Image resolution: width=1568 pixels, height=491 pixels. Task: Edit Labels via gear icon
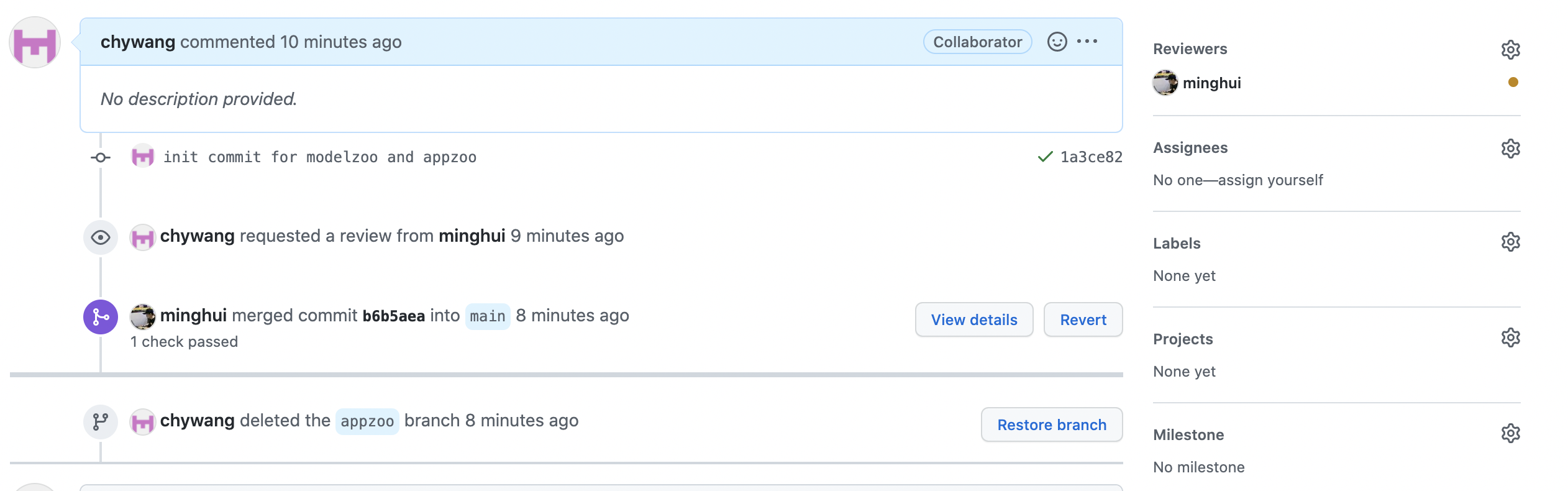(1510, 242)
